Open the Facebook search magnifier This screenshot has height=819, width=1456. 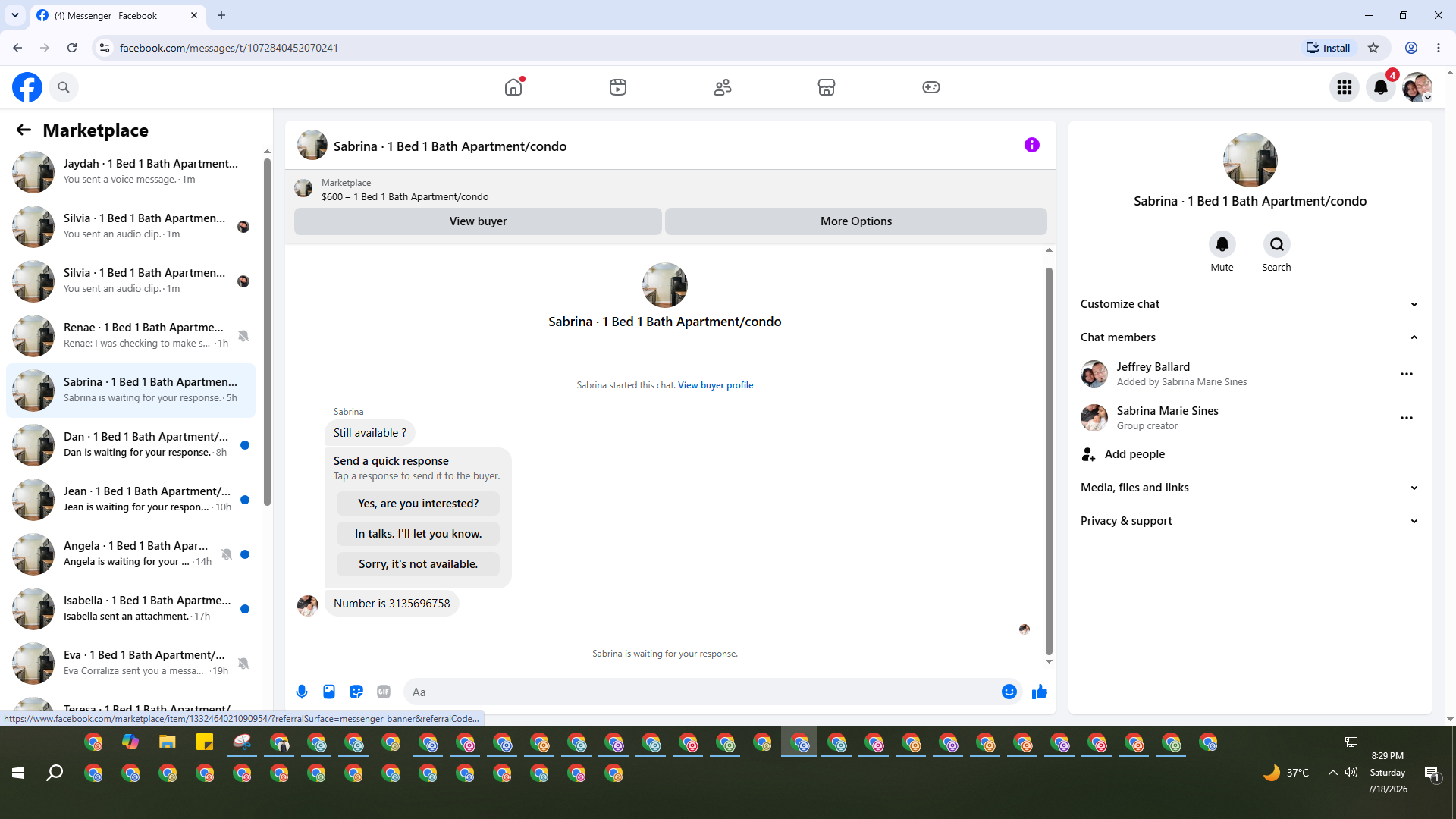click(x=64, y=87)
